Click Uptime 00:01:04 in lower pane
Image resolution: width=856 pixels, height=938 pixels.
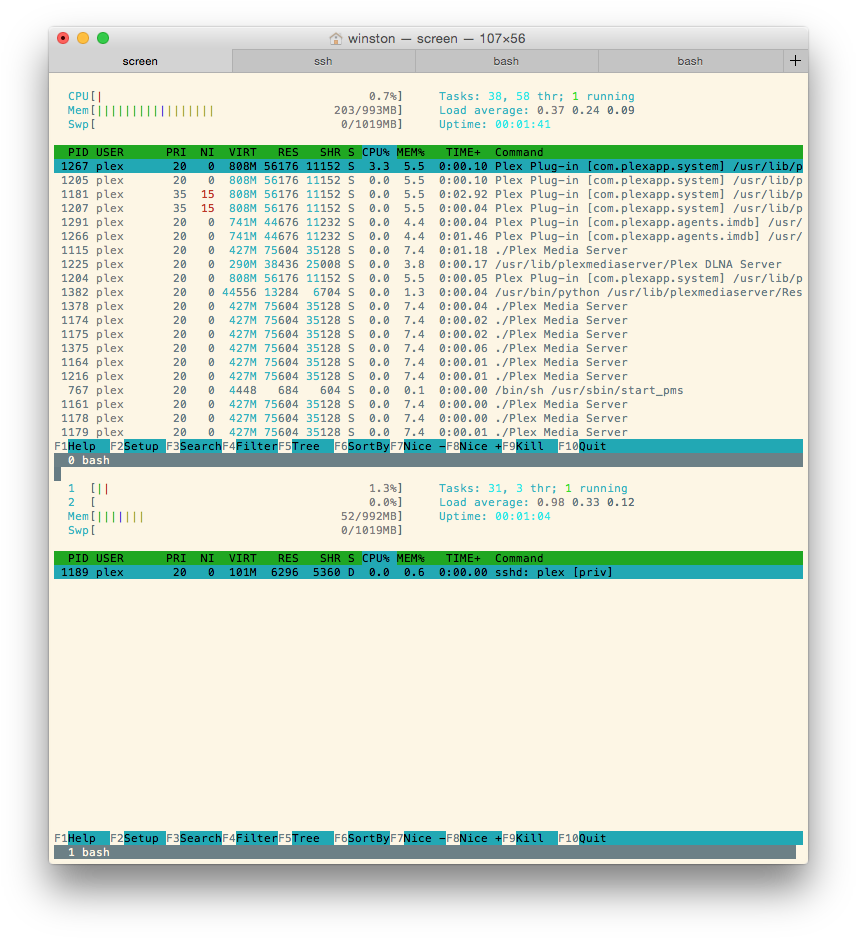click(x=495, y=516)
